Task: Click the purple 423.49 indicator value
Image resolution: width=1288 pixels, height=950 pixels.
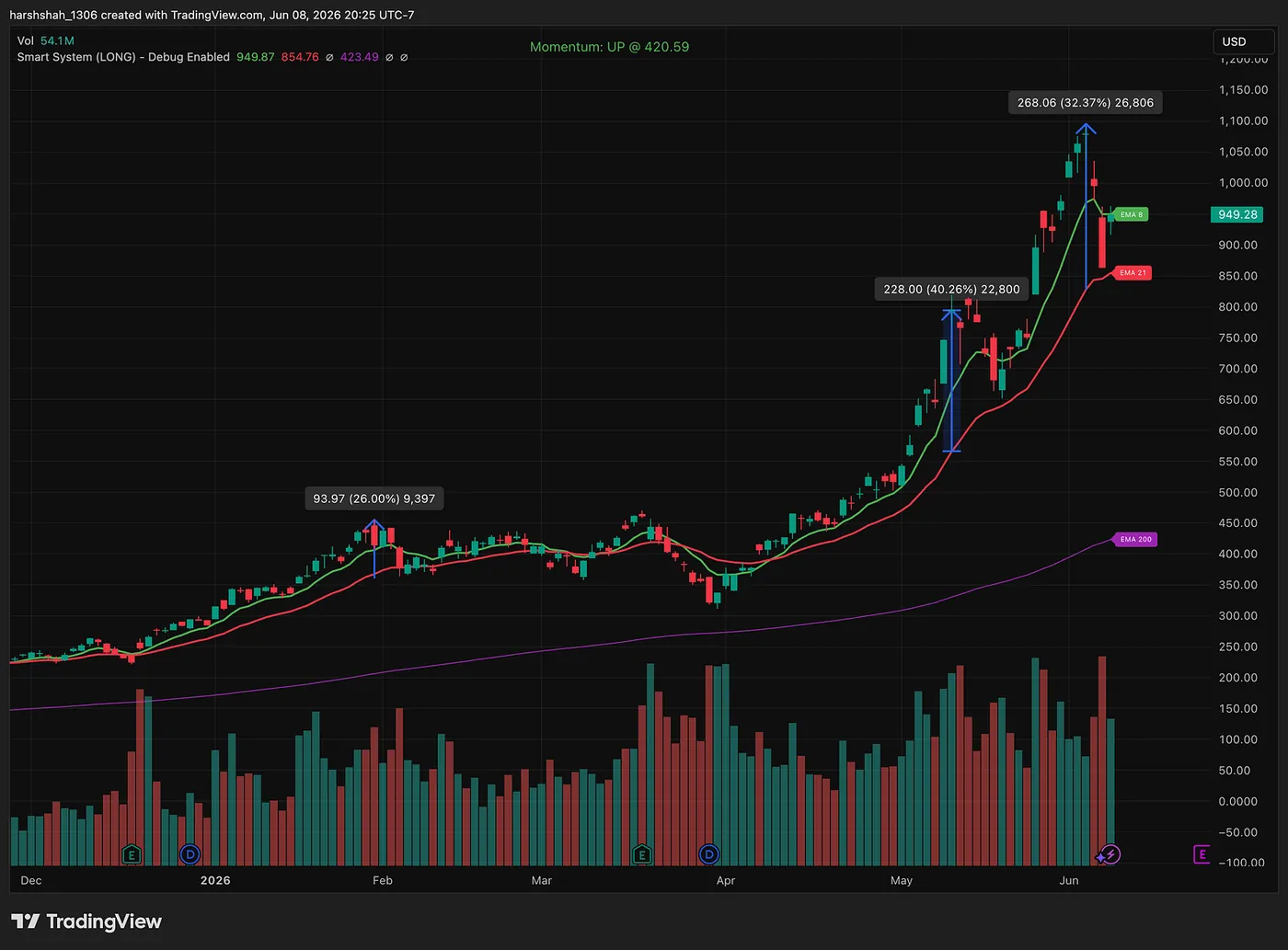Action: point(360,57)
